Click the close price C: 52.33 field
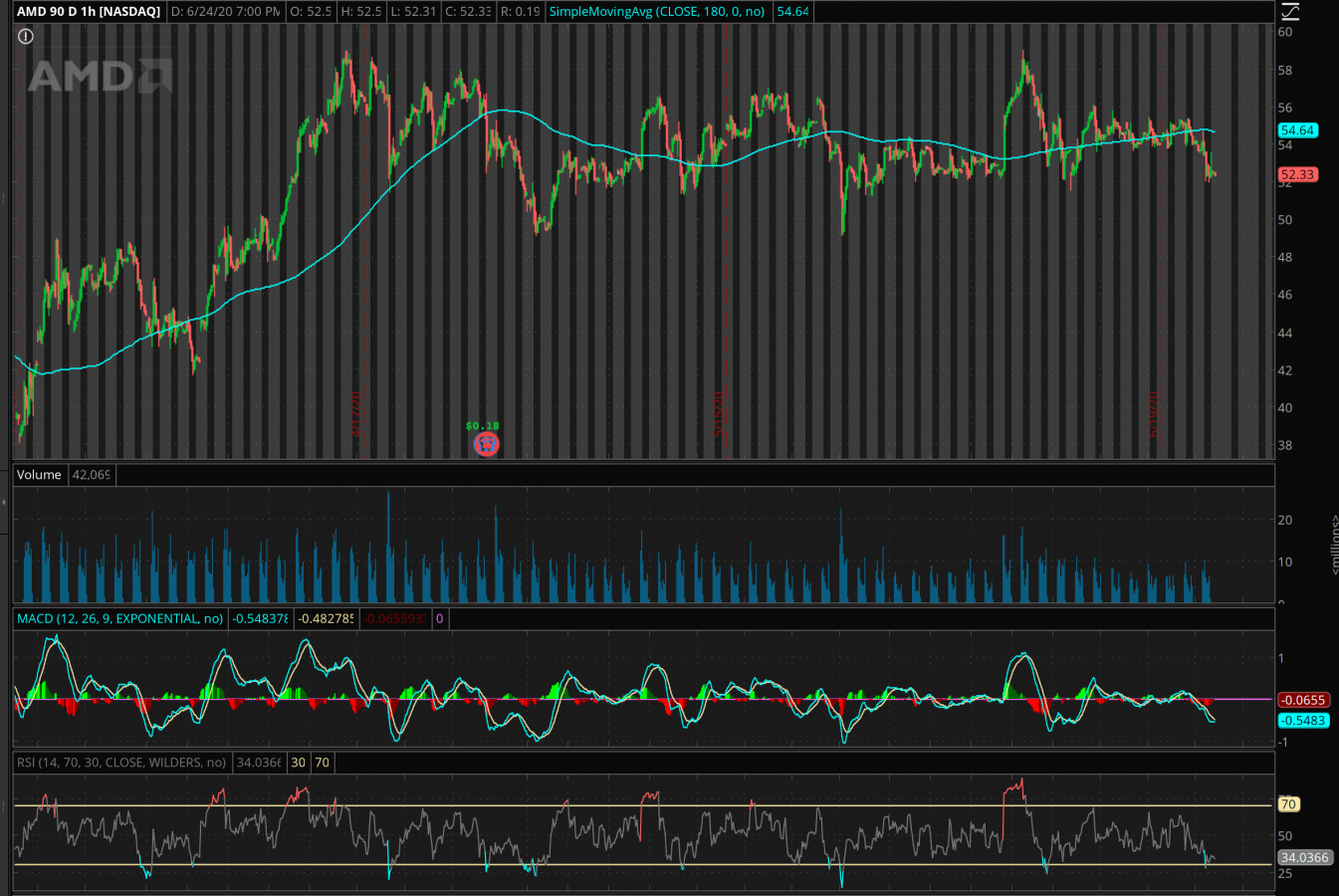Screen dimensions: 1339x896 tap(468, 12)
